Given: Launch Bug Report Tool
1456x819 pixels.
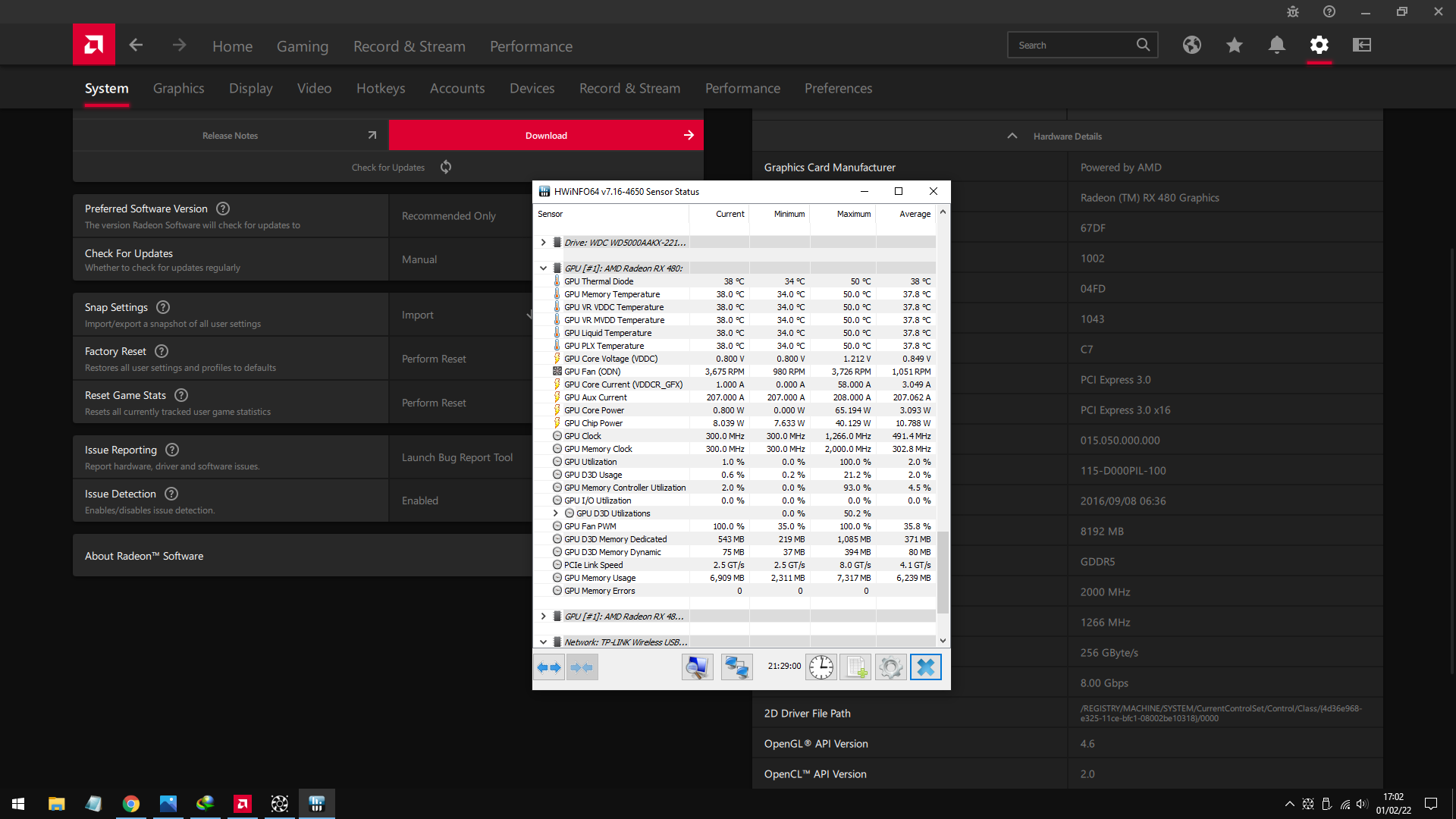Looking at the screenshot, I should [x=460, y=457].
